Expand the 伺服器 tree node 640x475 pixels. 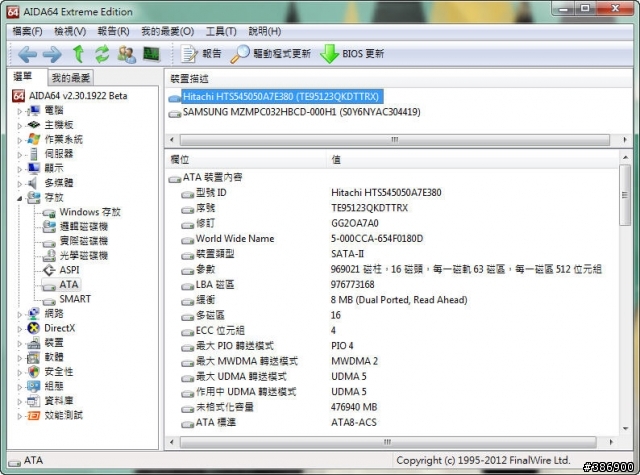[19, 154]
